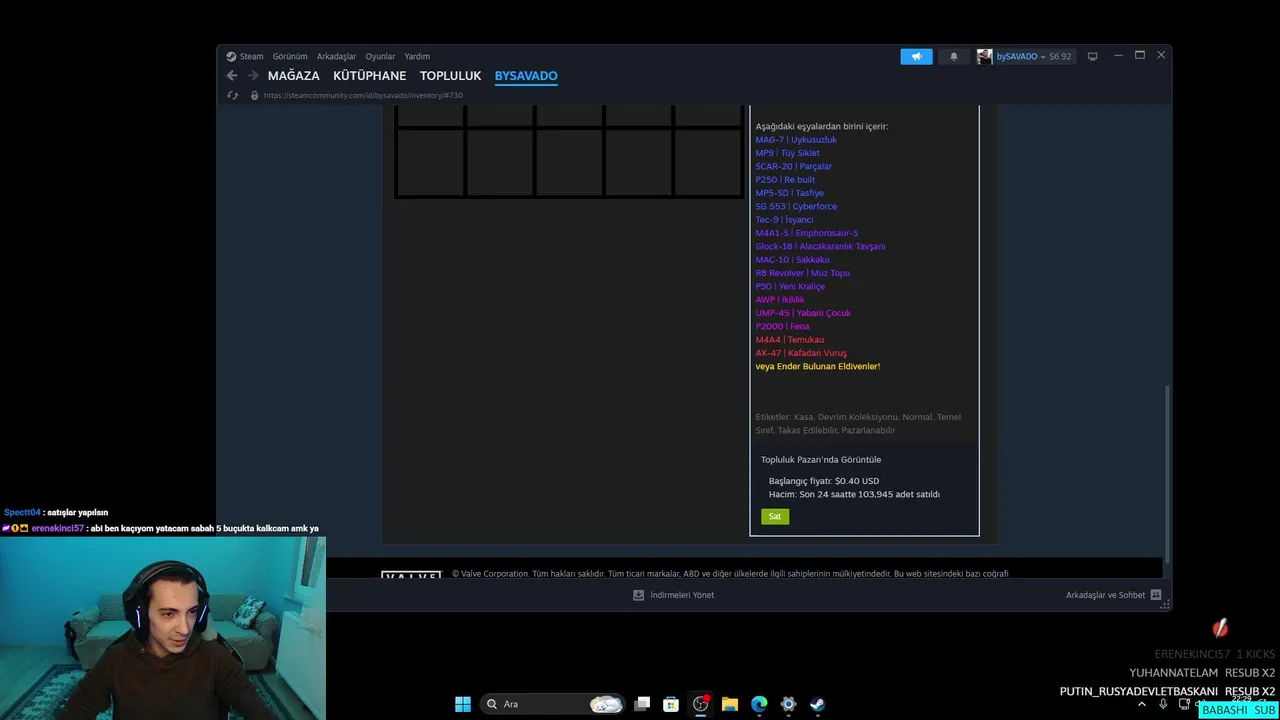Click the MP5-SD | Tasfiye entry
The width and height of the screenshot is (1280, 720).
(790, 193)
